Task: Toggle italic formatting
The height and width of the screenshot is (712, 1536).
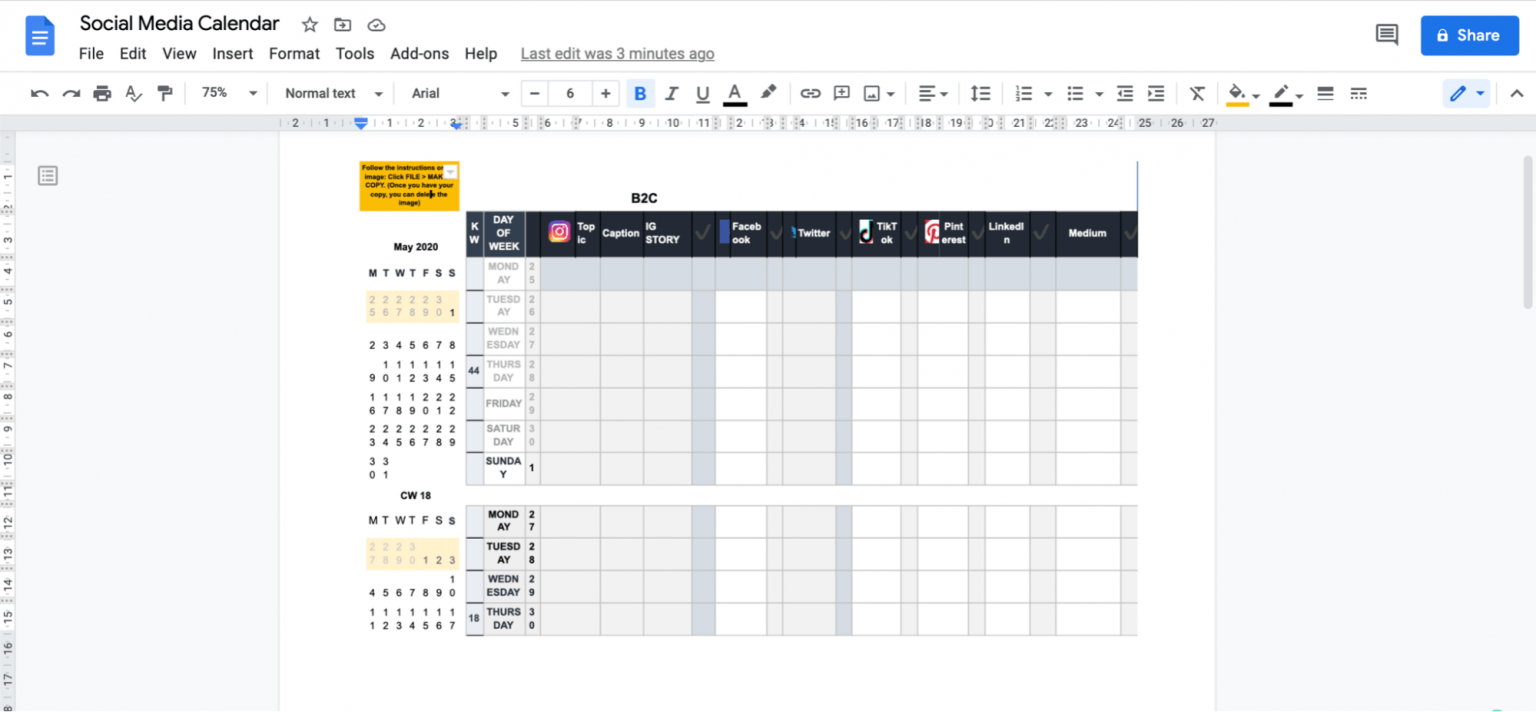Action: 671,93
